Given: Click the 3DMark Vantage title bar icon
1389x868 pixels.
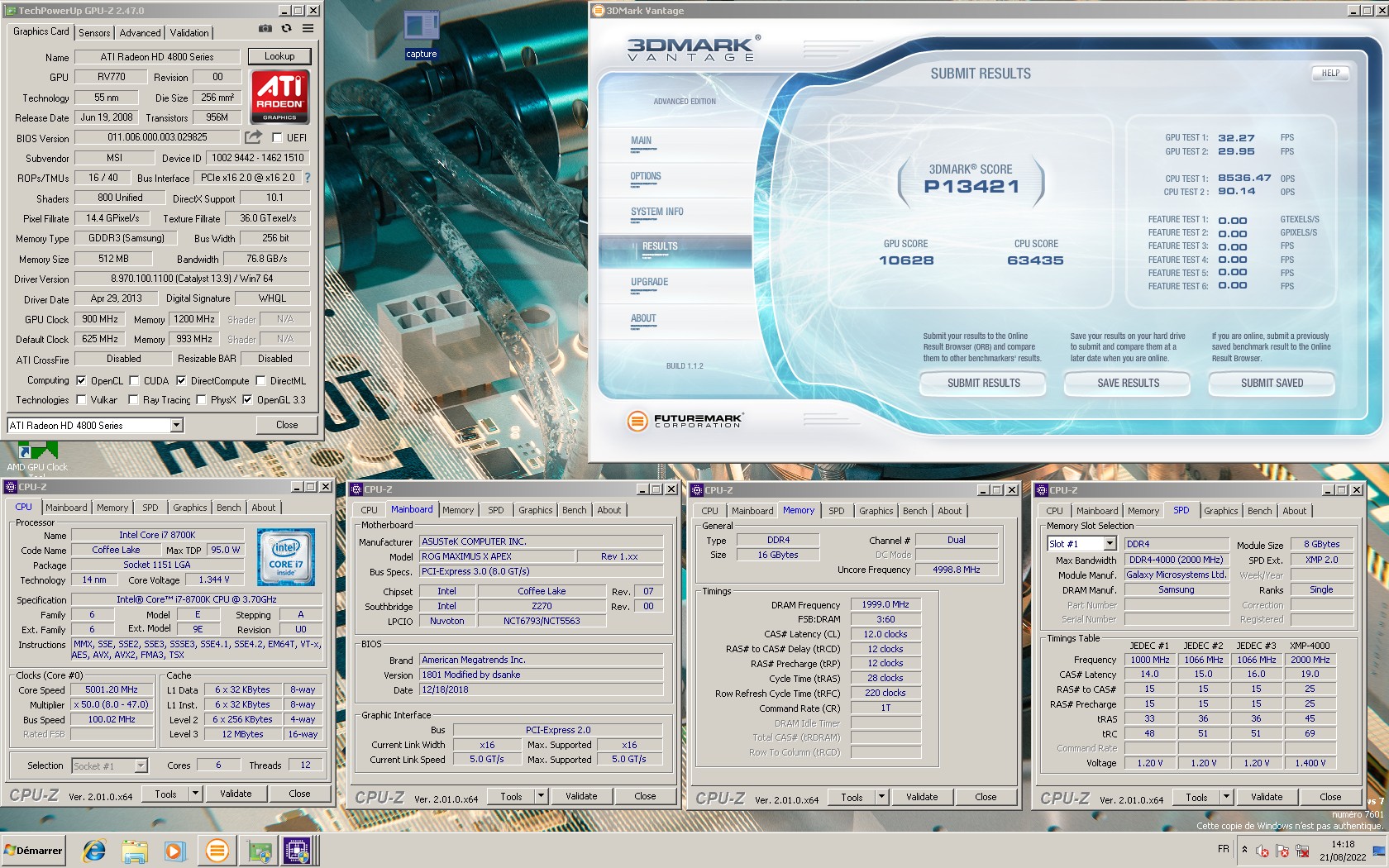Looking at the screenshot, I should coord(599,11).
